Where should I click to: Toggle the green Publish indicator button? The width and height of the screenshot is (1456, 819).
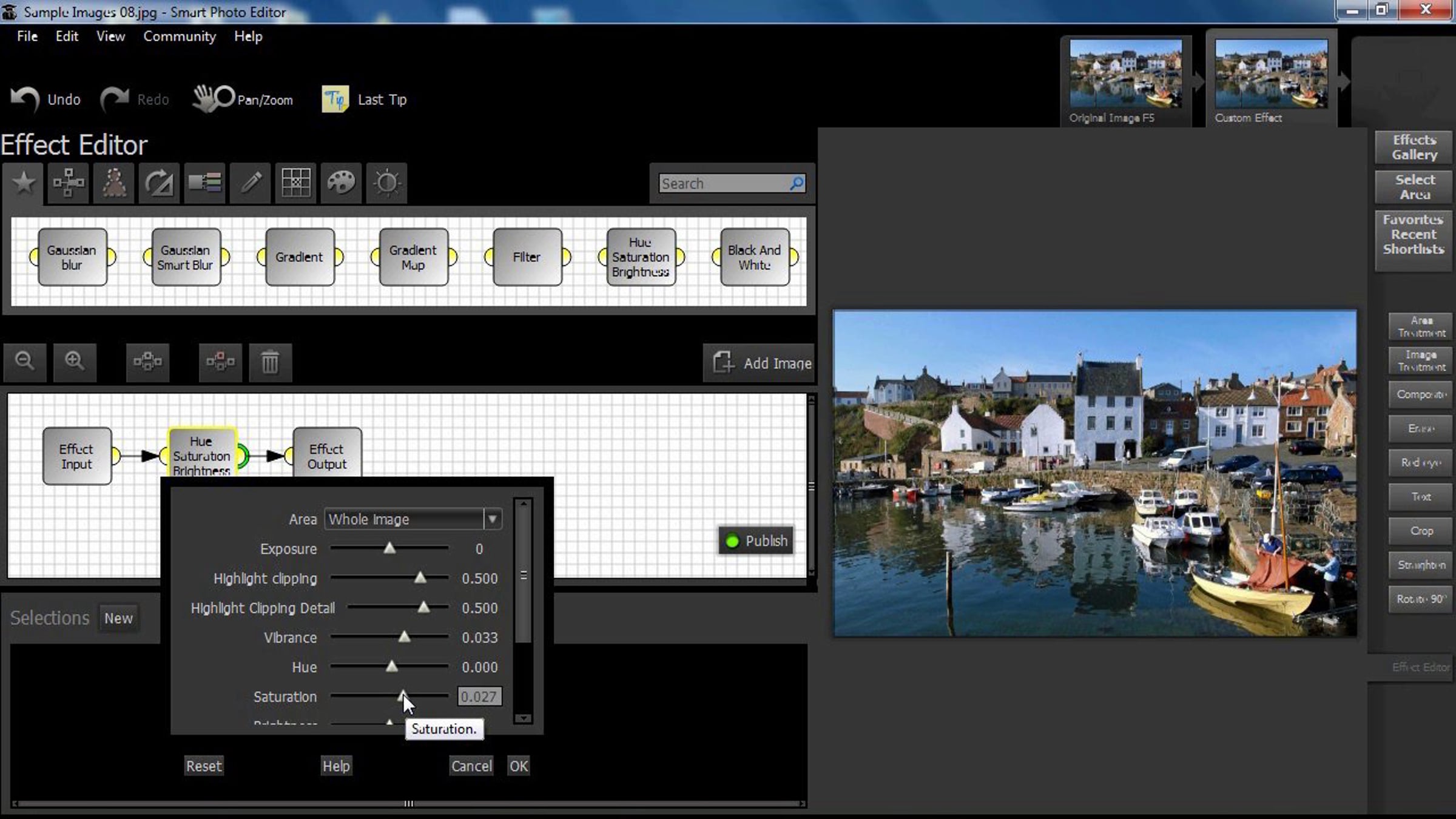pyautogui.click(x=756, y=541)
